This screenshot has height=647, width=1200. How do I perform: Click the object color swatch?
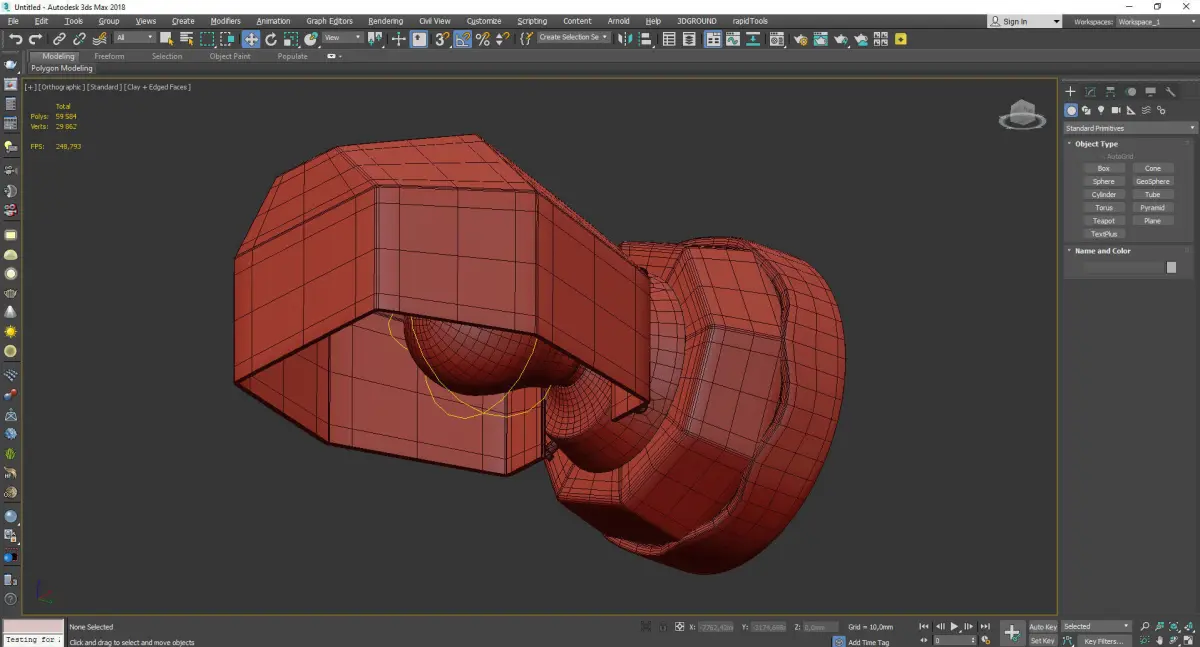tap(1171, 267)
